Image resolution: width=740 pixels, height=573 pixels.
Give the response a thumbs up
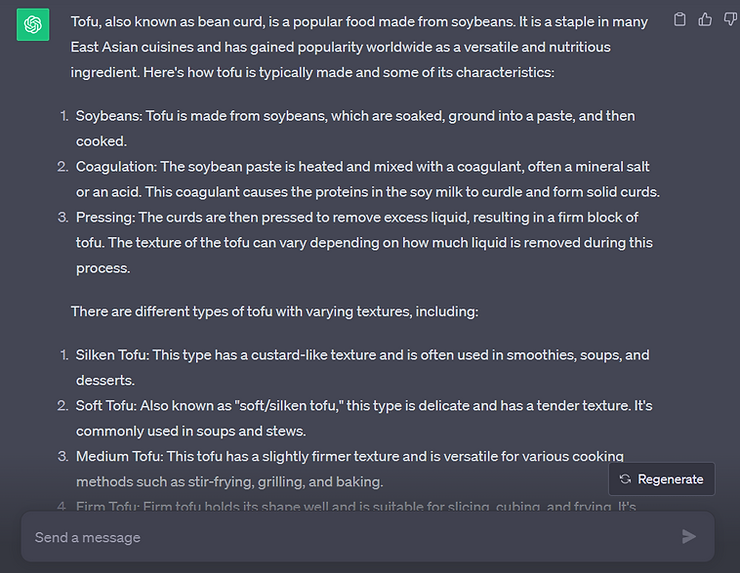[x=705, y=19]
